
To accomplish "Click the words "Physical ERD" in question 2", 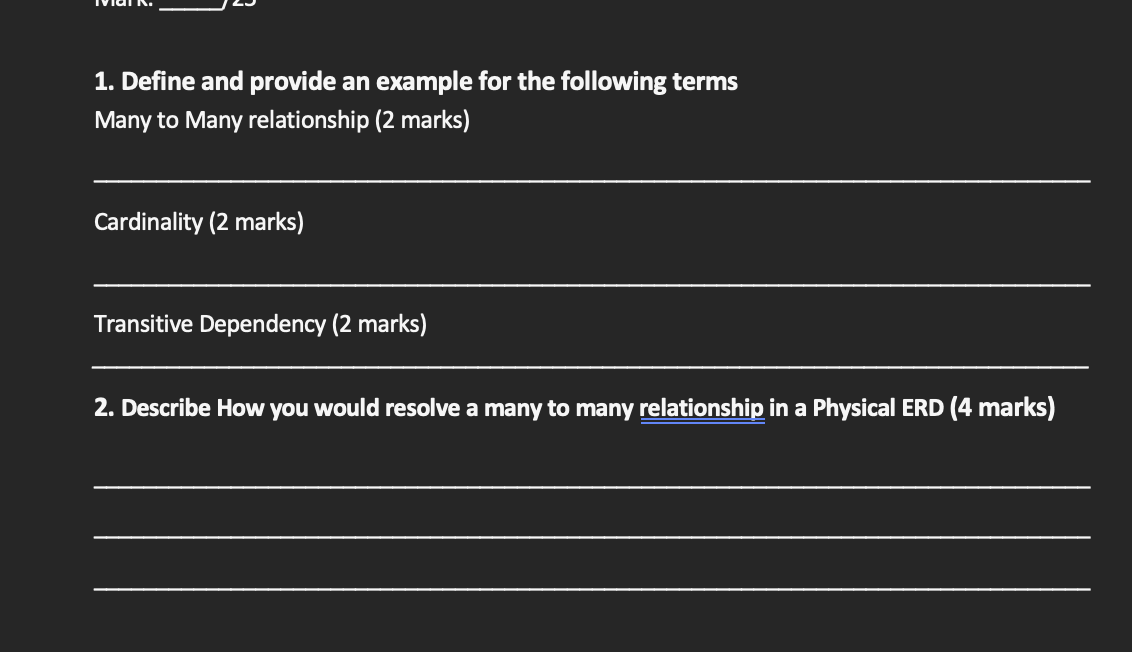I will click(x=878, y=408).
